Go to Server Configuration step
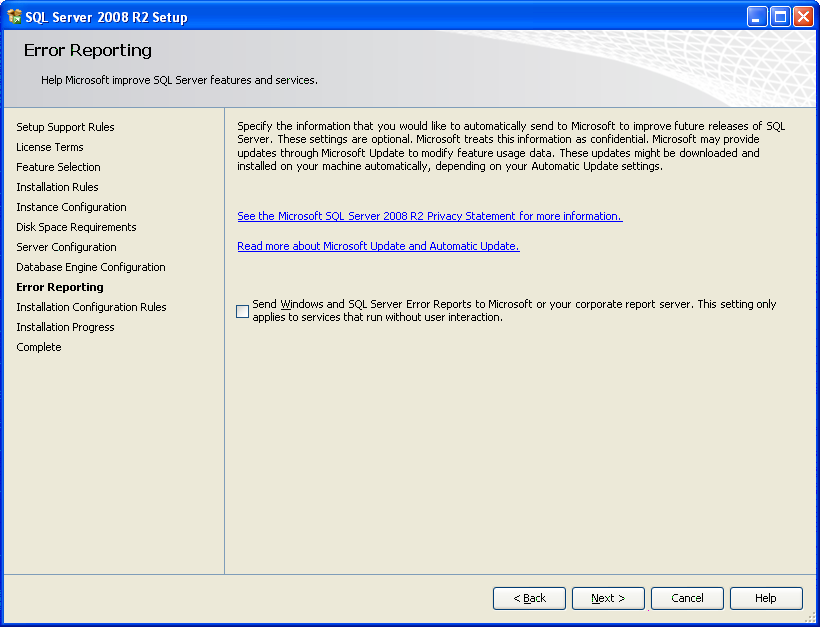Screen dimensions: 820x627 tap(66, 247)
